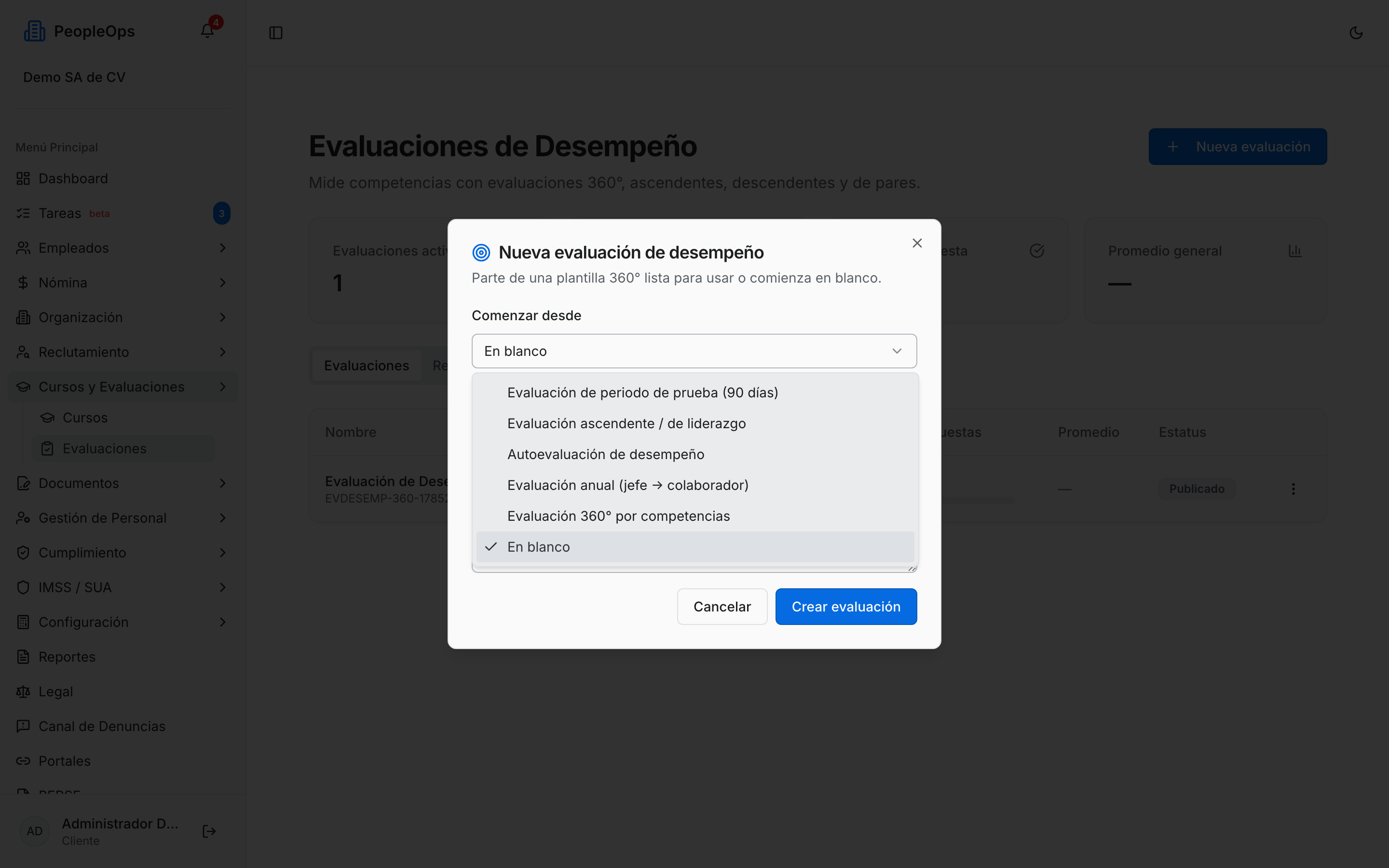1389x868 pixels.
Task: Click the IMSS / SUA shield icon
Action: coord(23,587)
